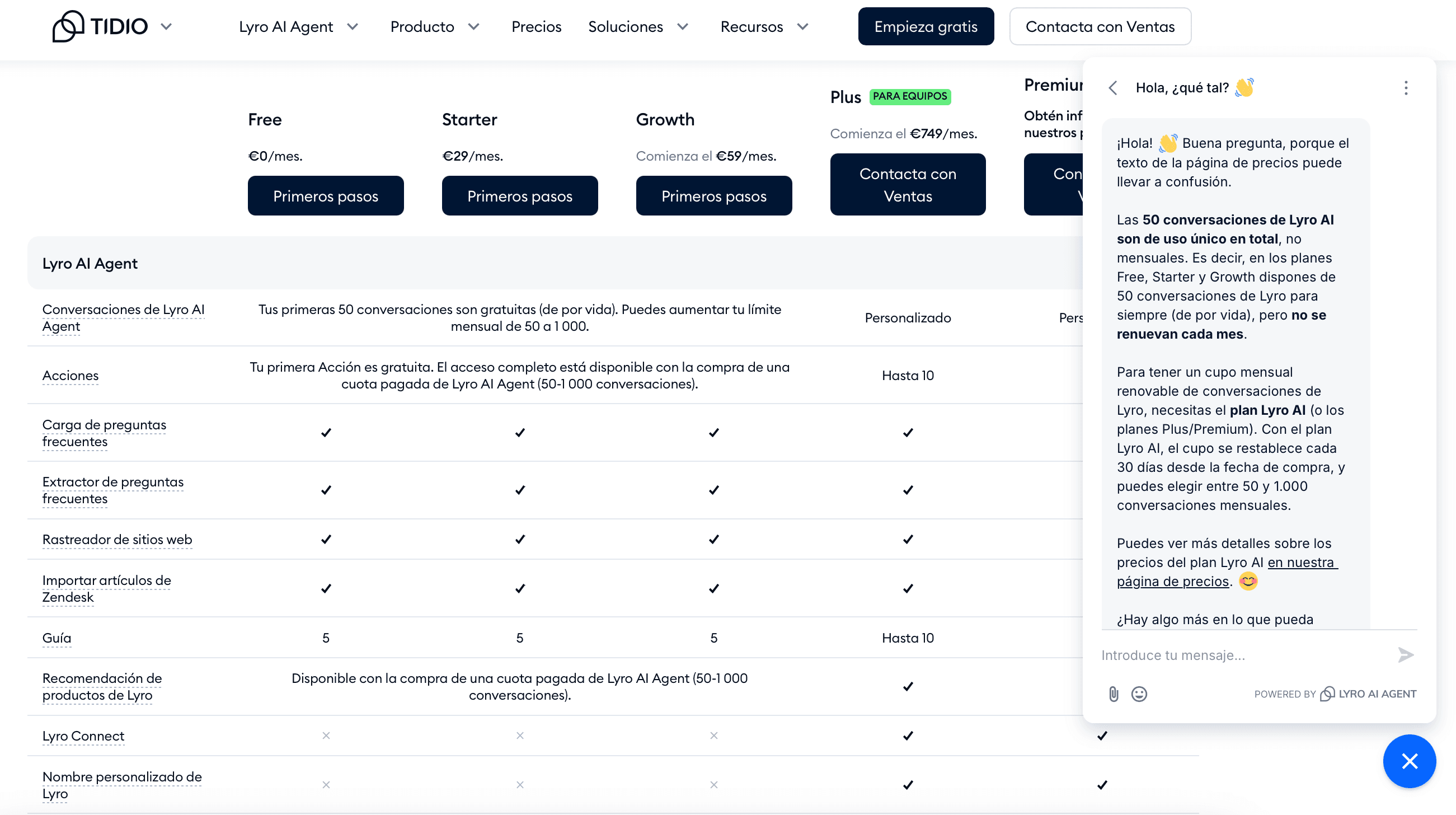Image resolution: width=1456 pixels, height=815 pixels.
Task: Expand the Lyro AI Agent chevron
Action: 353,26
